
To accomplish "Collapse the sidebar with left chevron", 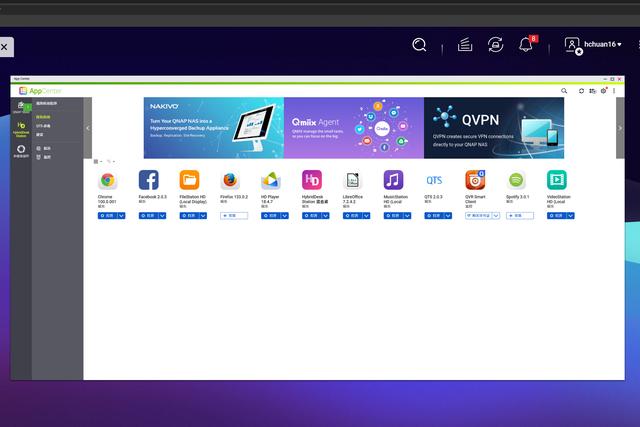I will pos(88,128).
